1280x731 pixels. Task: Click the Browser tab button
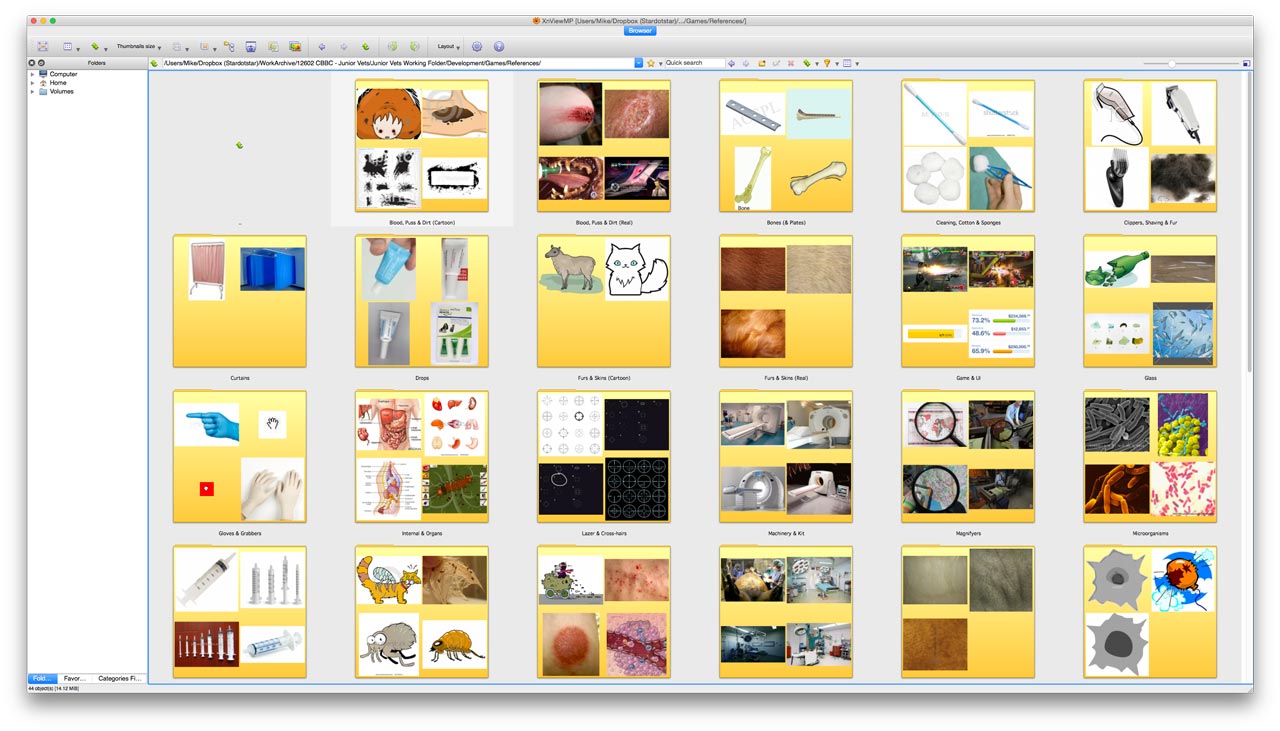pos(639,30)
